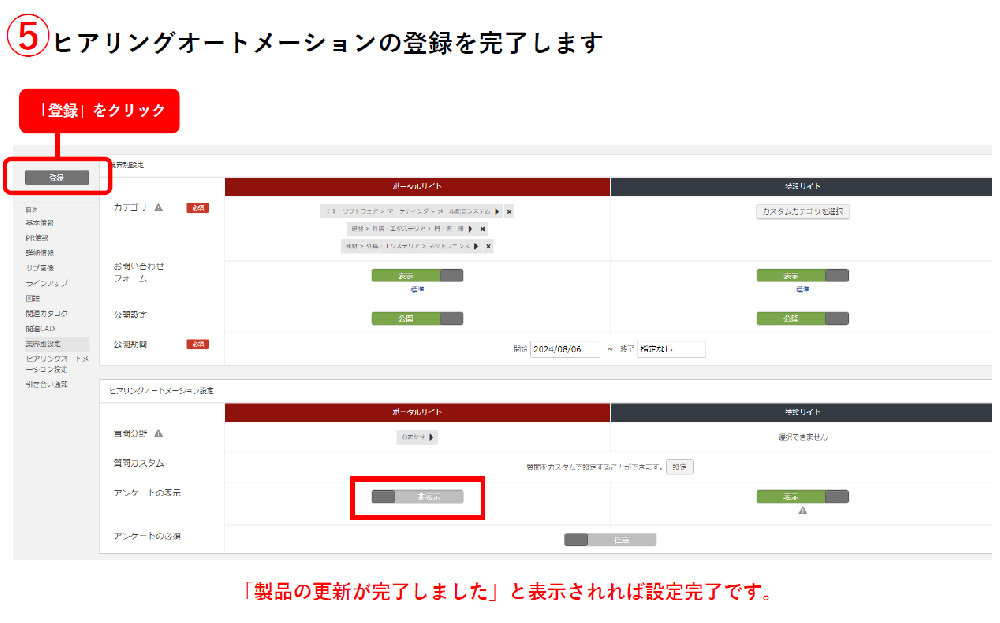Click warning icon under 特設サイト survey toggle

tap(802, 510)
